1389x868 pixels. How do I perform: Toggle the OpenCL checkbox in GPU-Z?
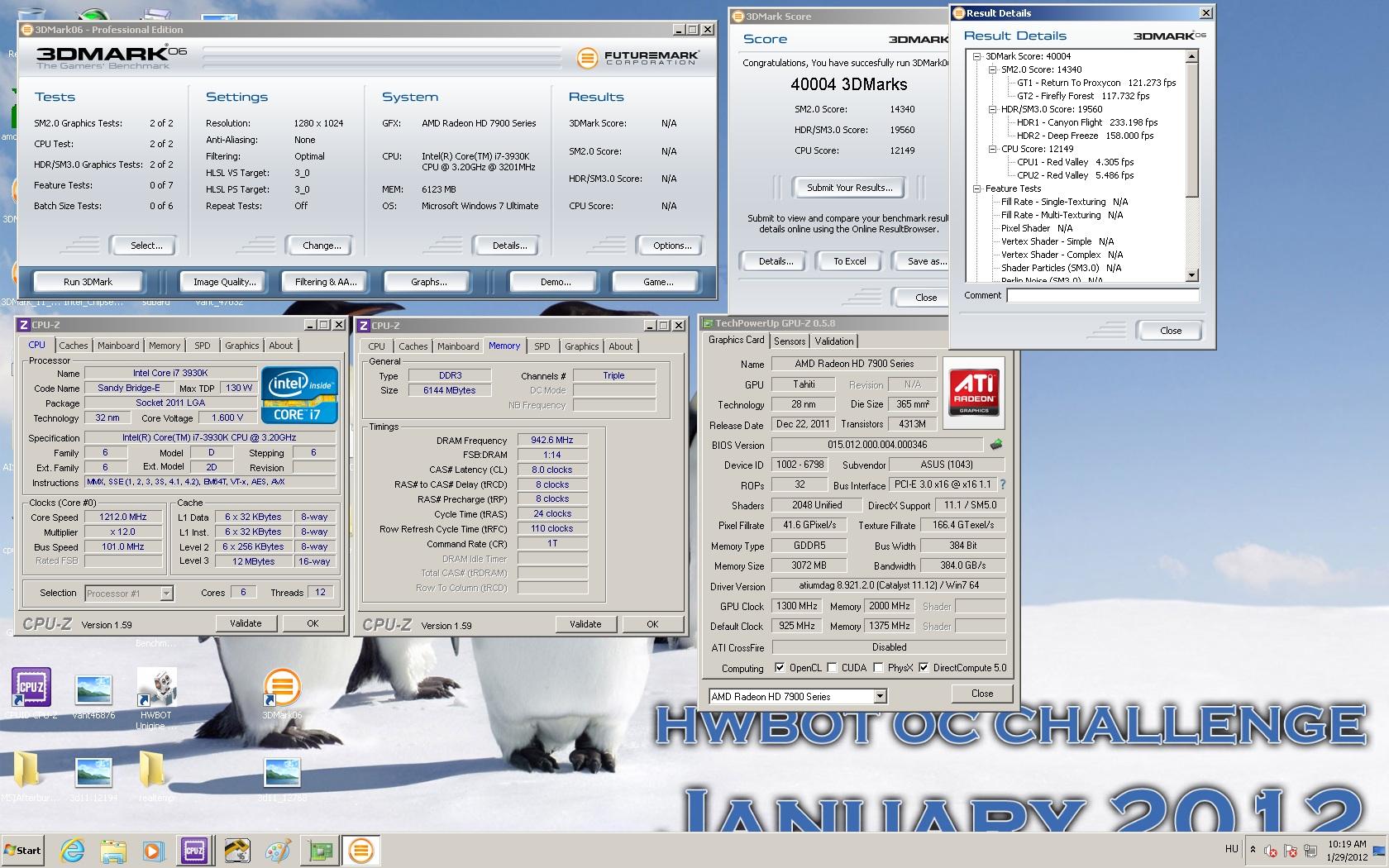(x=780, y=668)
